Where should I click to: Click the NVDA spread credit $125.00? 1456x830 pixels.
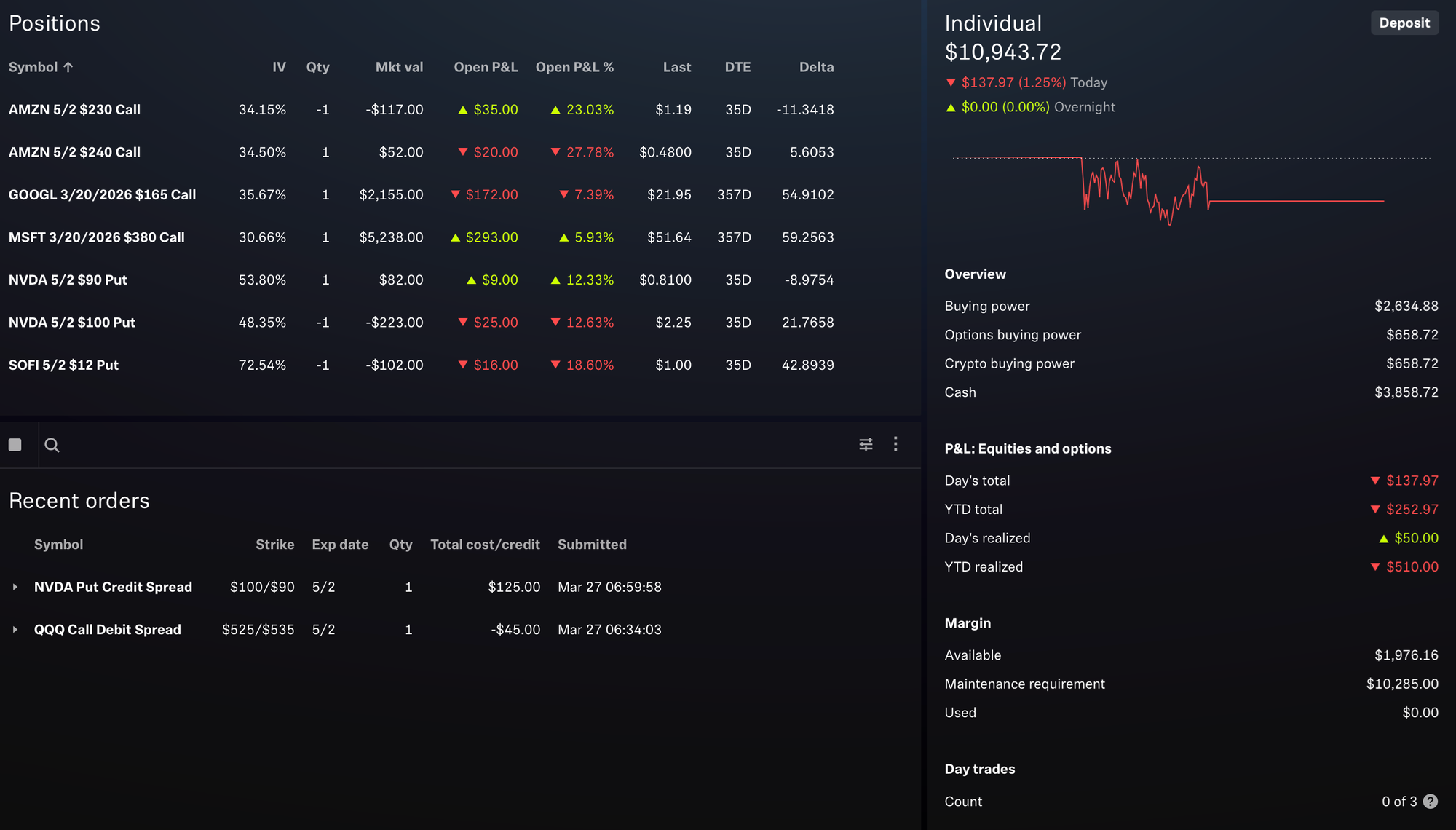[514, 587]
